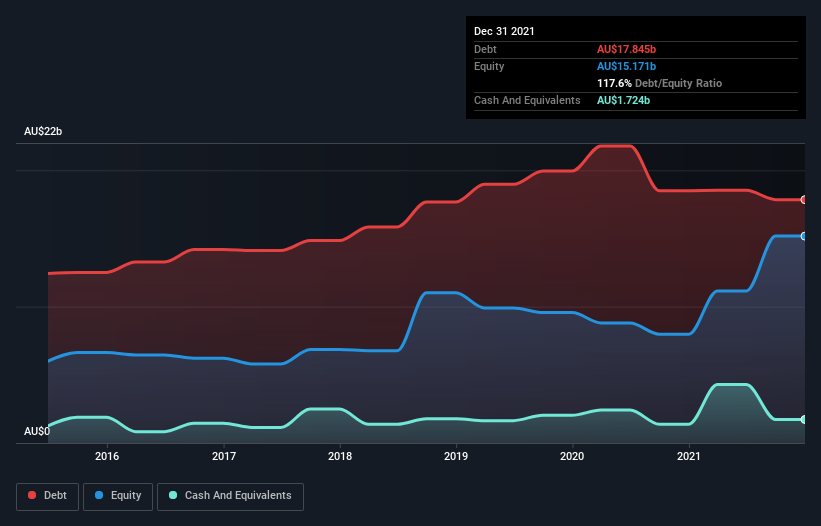Click the teal Cash endpoint marker
The width and height of the screenshot is (821, 526).
[804, 420]
